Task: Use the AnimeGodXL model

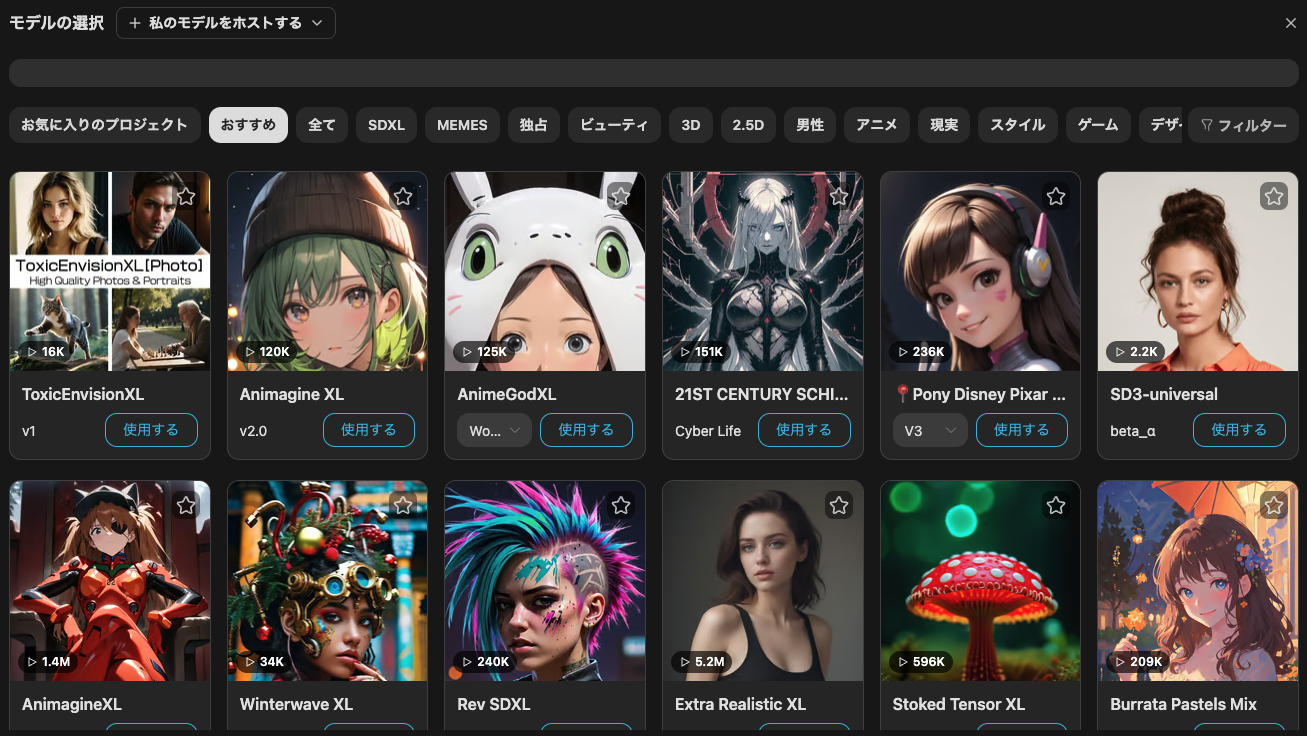Action: pos(586,430)
